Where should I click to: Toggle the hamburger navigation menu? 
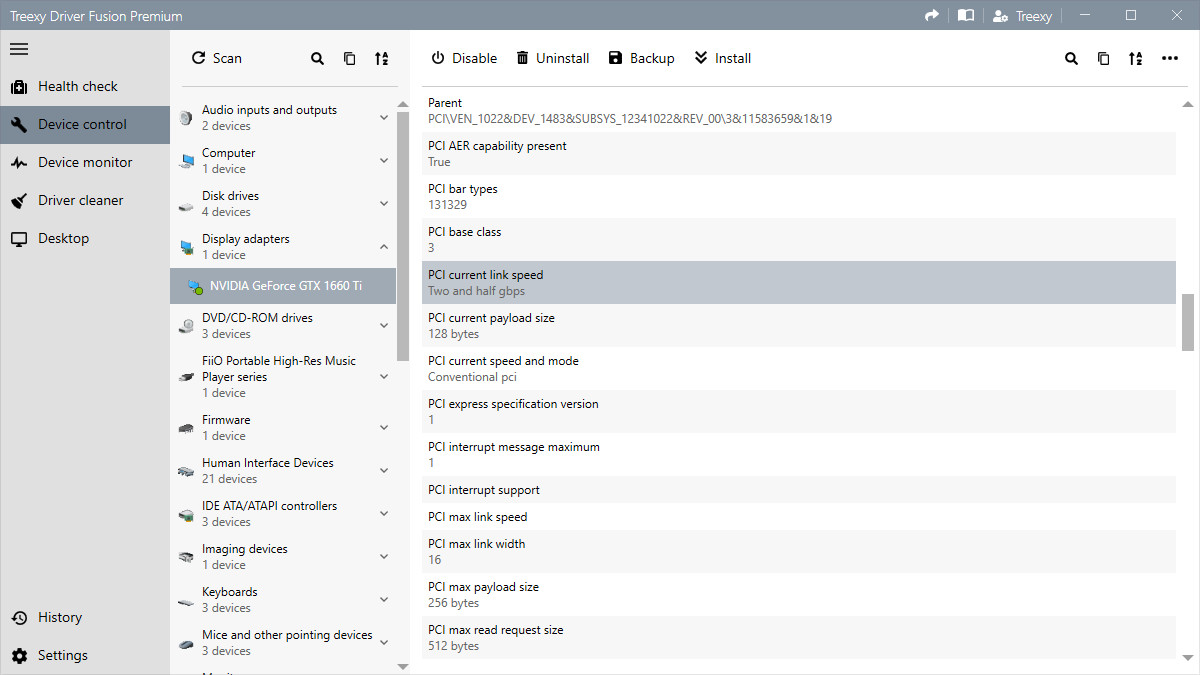19,49
